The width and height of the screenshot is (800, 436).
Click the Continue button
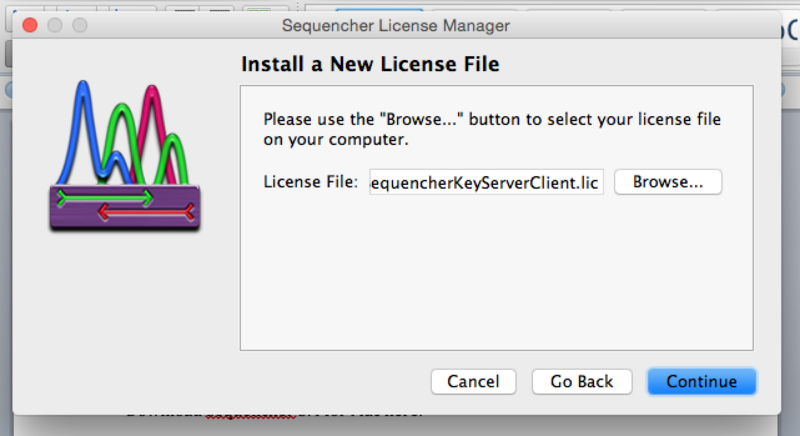[701, 381]
